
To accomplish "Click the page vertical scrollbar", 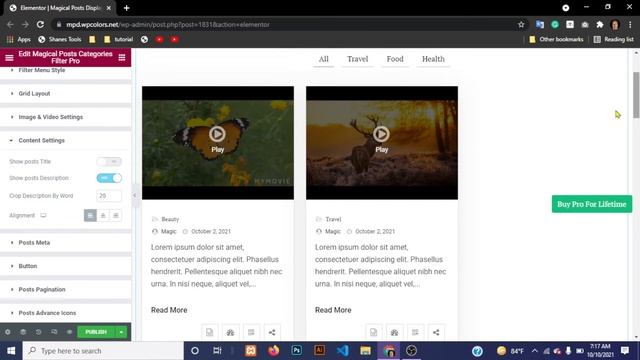I will 636,95.
